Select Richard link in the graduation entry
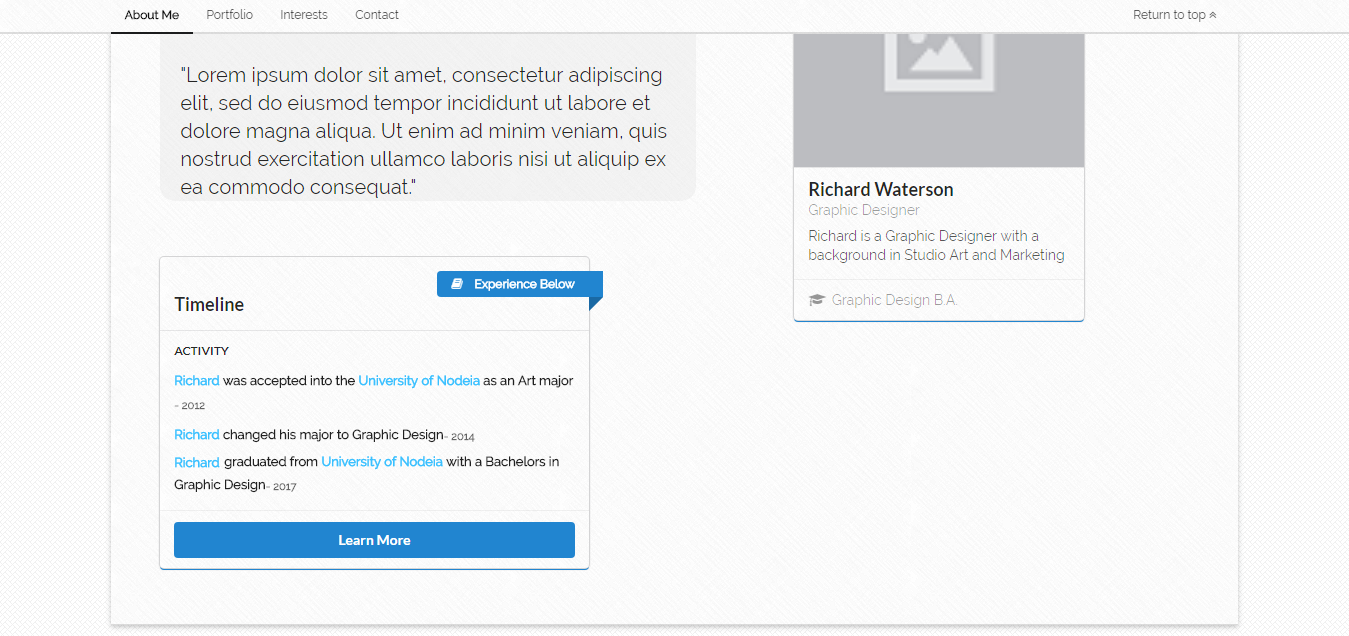This screenshot has height=636, width=1349. click(196, 461)
